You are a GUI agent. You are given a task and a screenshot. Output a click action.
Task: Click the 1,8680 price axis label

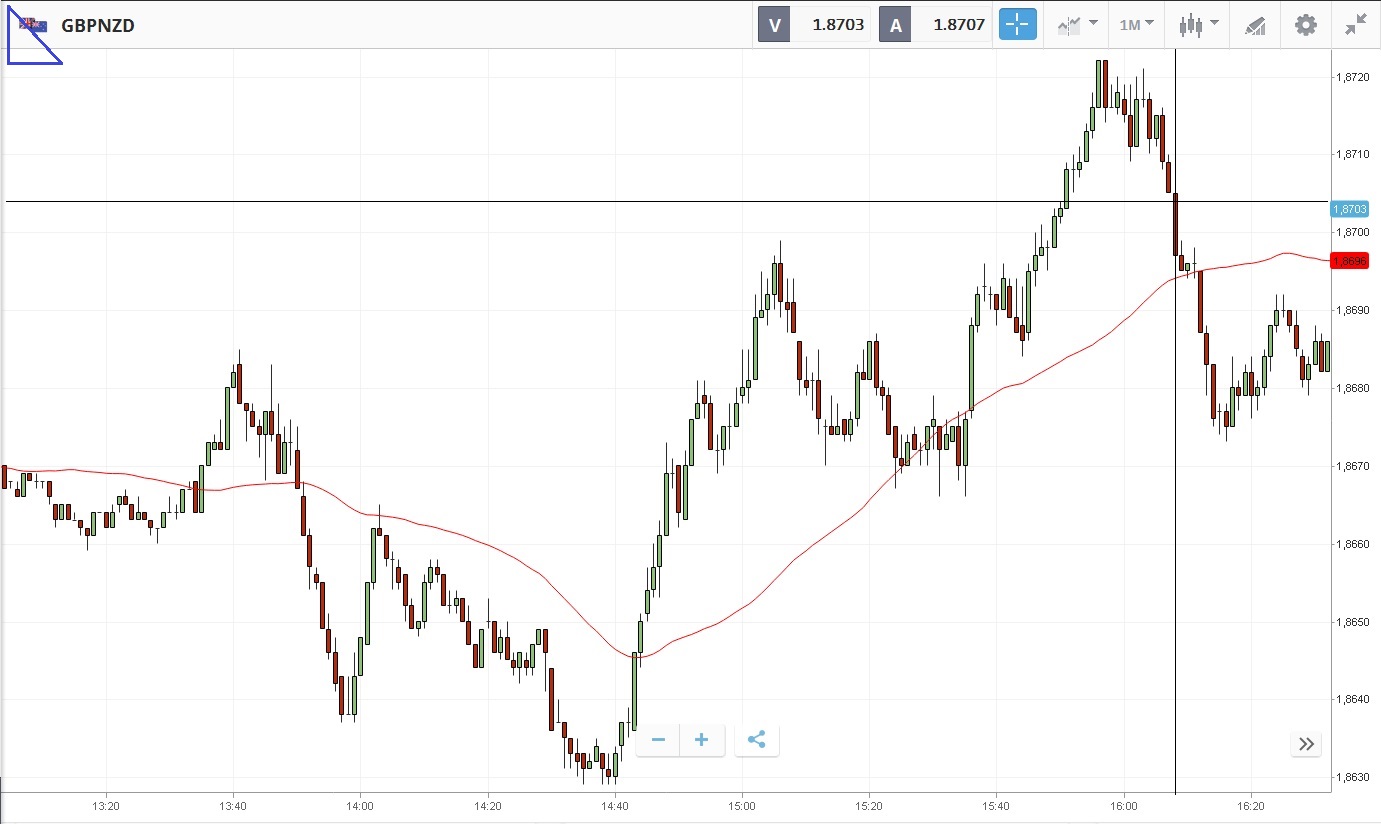pyautogui.click(x=1352, y=388)
